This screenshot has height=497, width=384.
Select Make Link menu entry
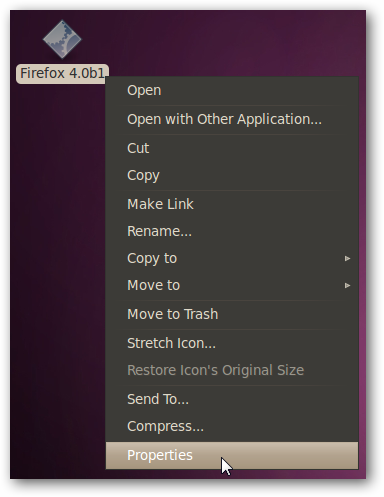pos(232,204)
